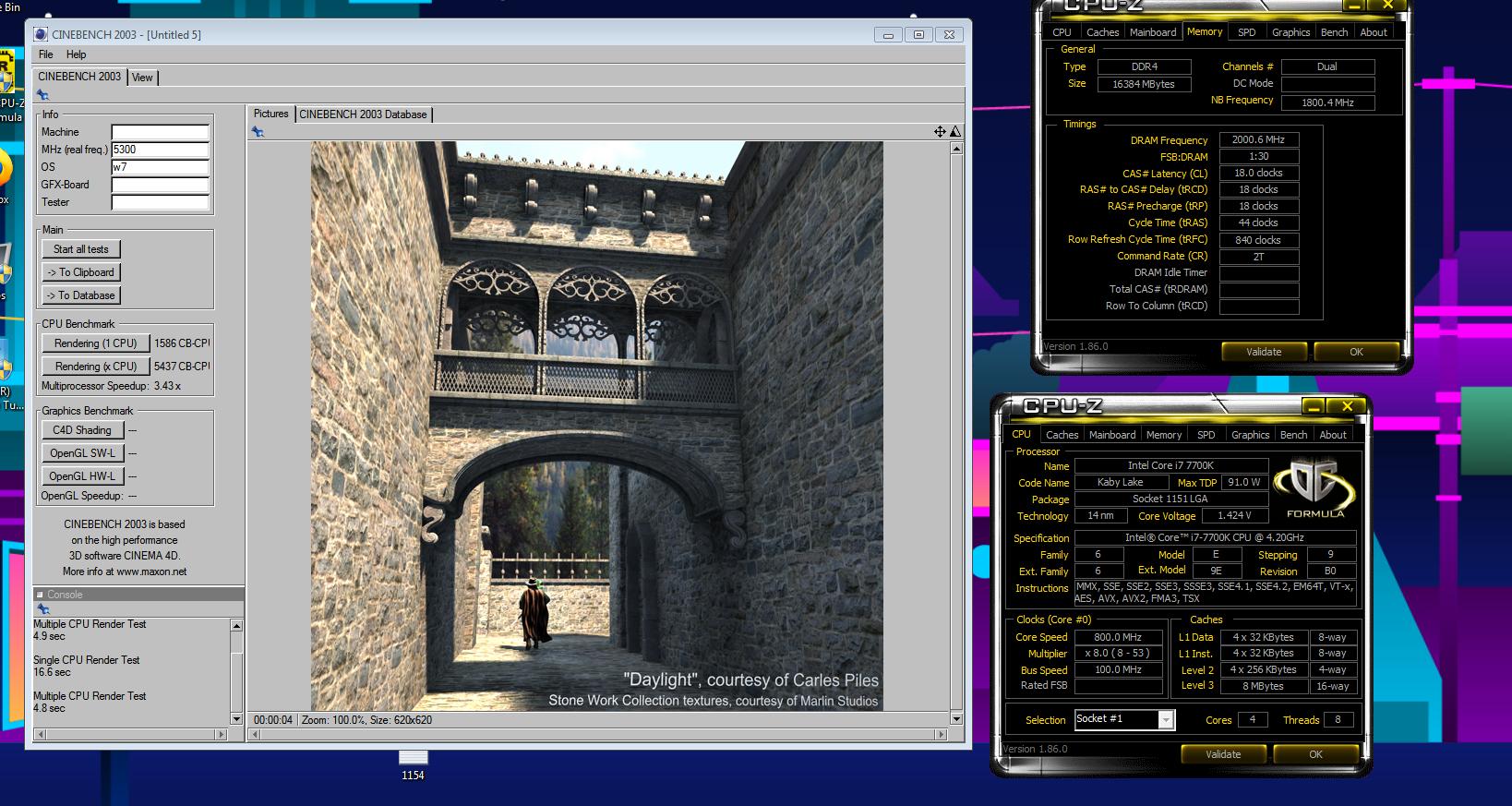Open Bench tab in upper CPU-Z window
This screenshot has width=1512, height=806.
coord(1334,32)
